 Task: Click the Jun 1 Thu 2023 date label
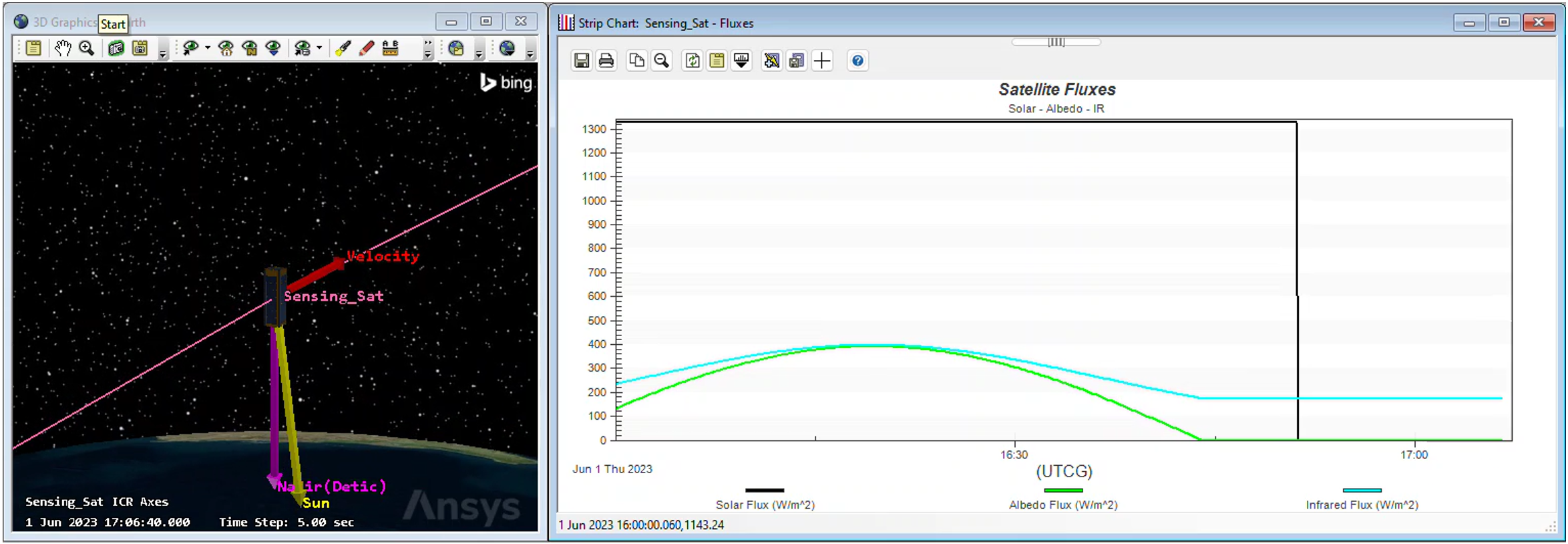coord(612,469)
